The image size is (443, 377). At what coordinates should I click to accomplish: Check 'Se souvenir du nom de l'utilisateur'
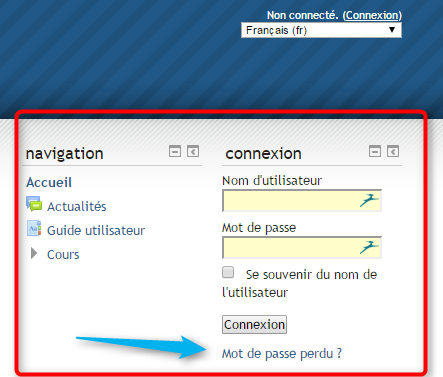coord(228,272)
